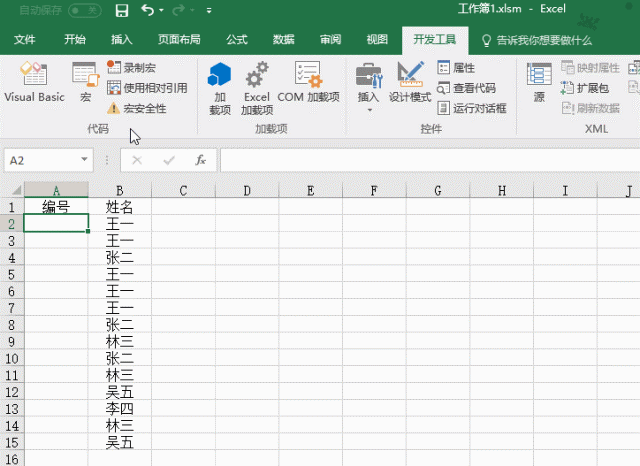640x466 pixels.
Task: Click Refresh Data (刷新数据)
Action: [590, 108]
